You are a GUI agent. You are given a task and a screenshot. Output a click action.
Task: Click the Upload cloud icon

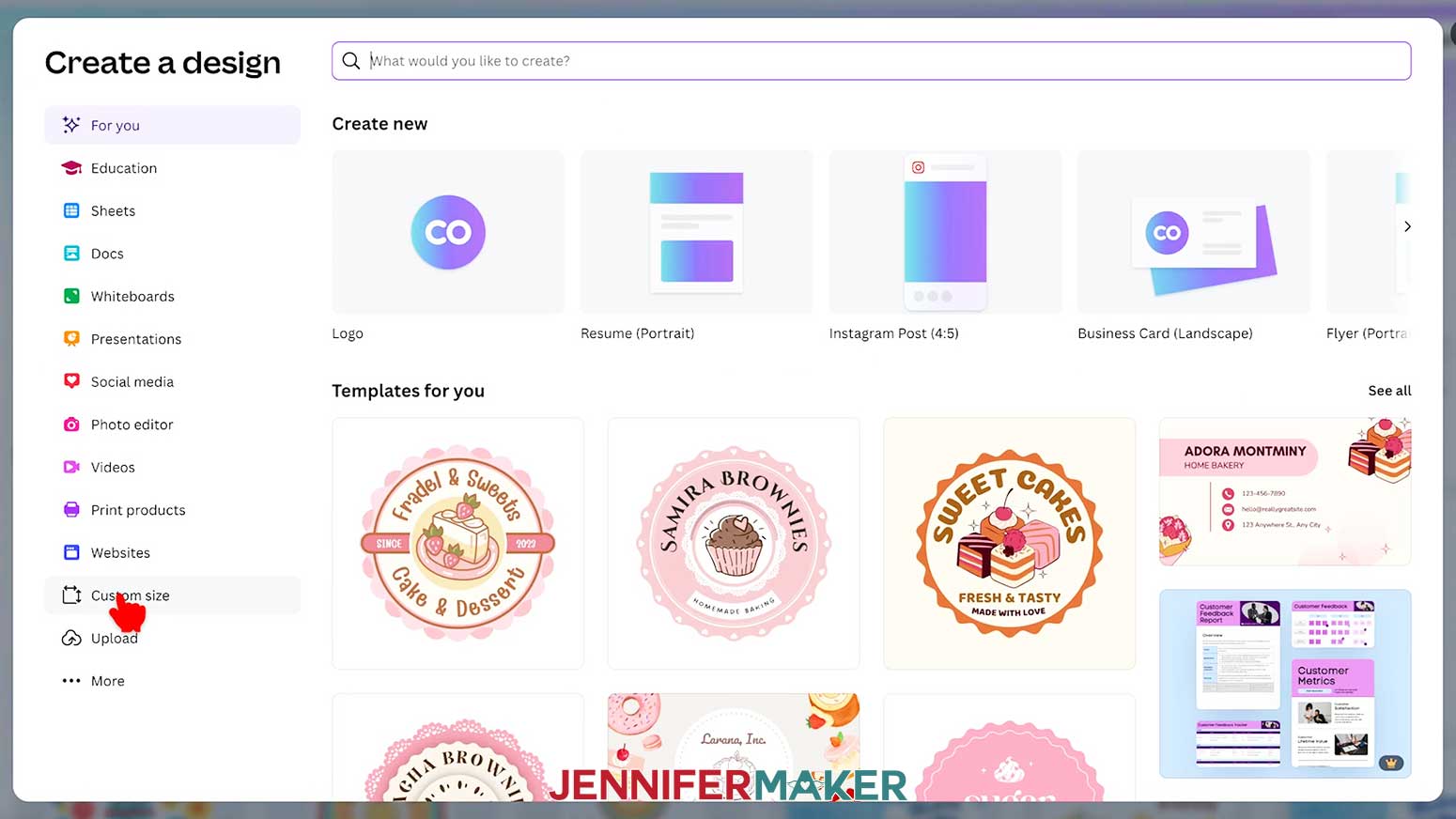tap(71, 639)
